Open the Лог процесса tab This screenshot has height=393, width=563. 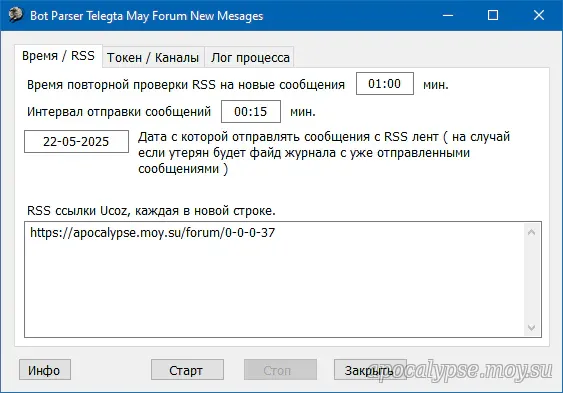[250, 57]
